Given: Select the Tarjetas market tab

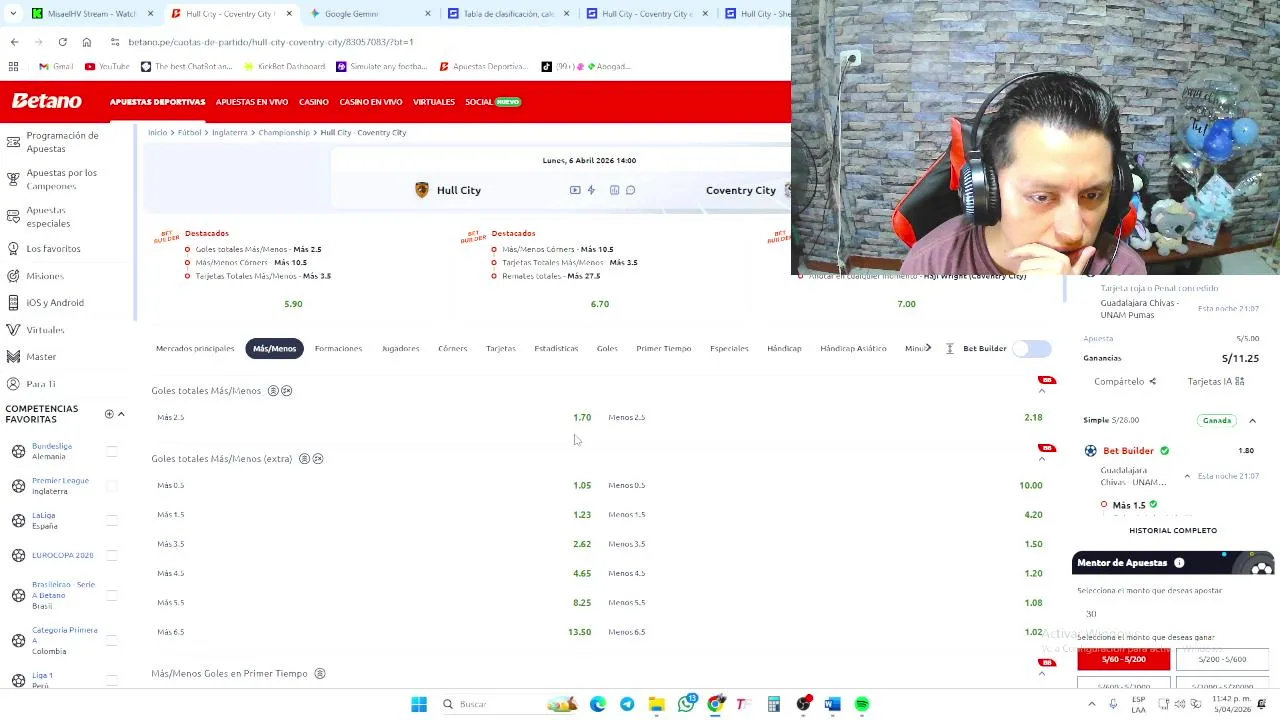Looking at the screenshot, I should pyautogui.click(x=501, y=348).
